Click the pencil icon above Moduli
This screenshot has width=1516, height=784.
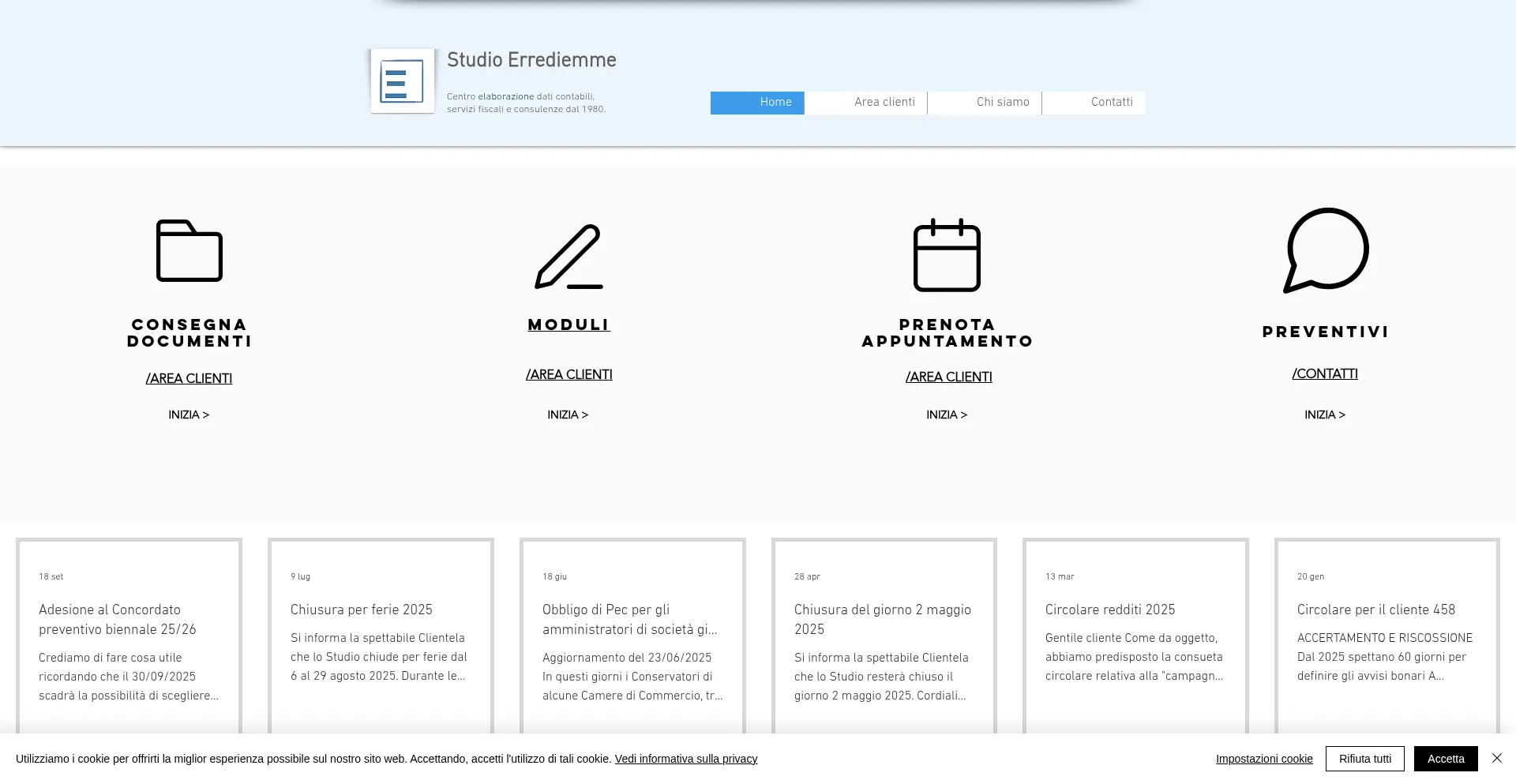tap(568, 257)
